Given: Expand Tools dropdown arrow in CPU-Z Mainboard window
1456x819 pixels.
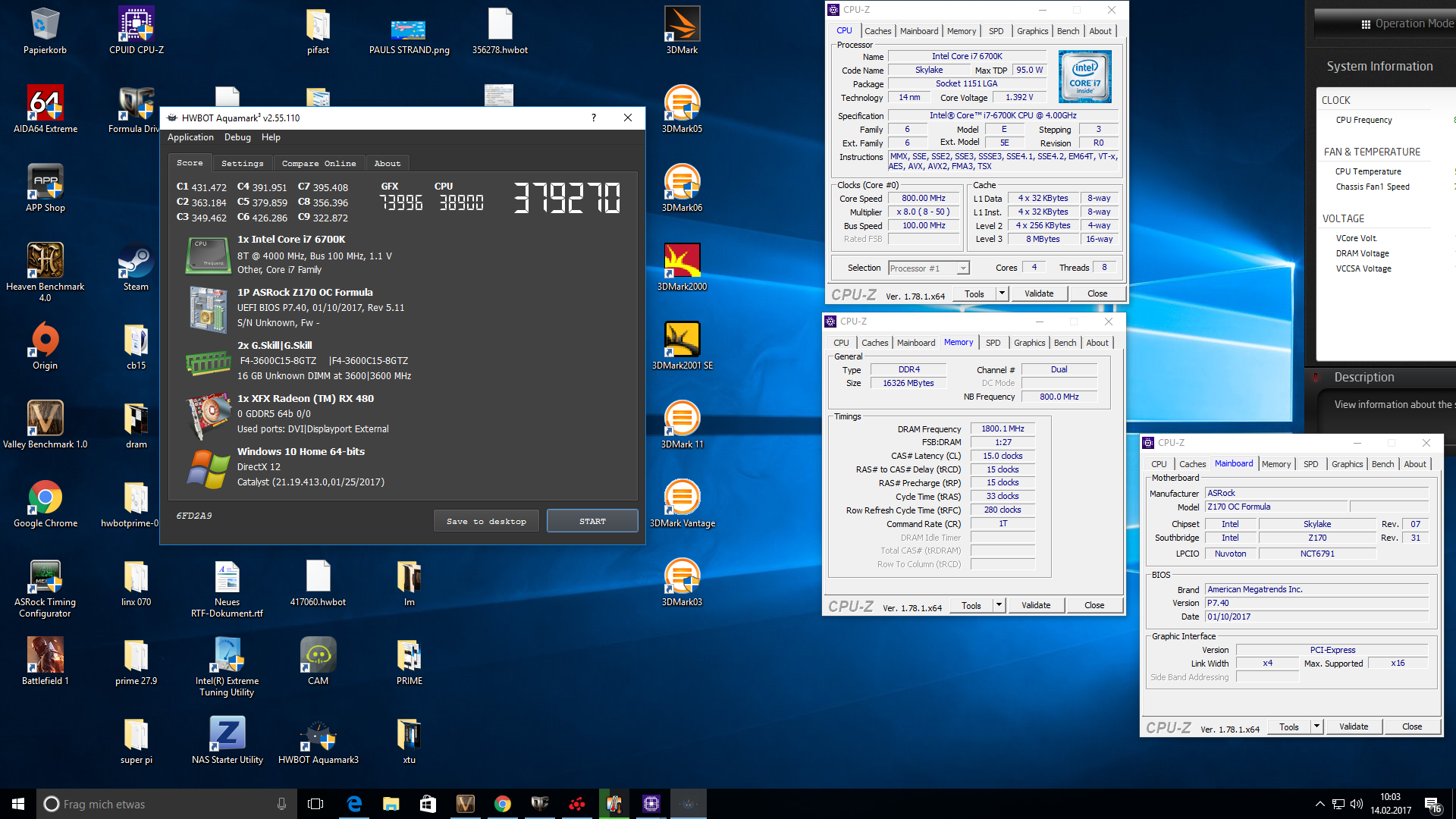Looking at the screenshot, I should pos(1316,726).
